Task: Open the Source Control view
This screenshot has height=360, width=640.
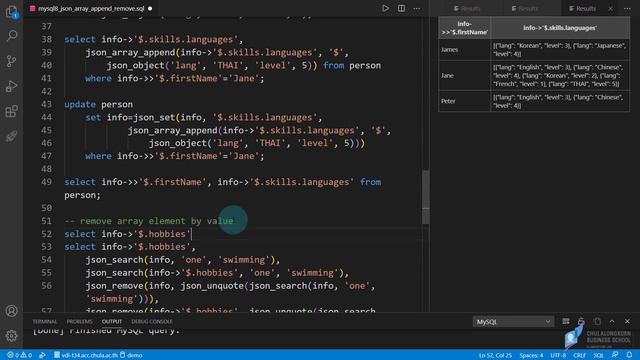Action: (11, 61)
